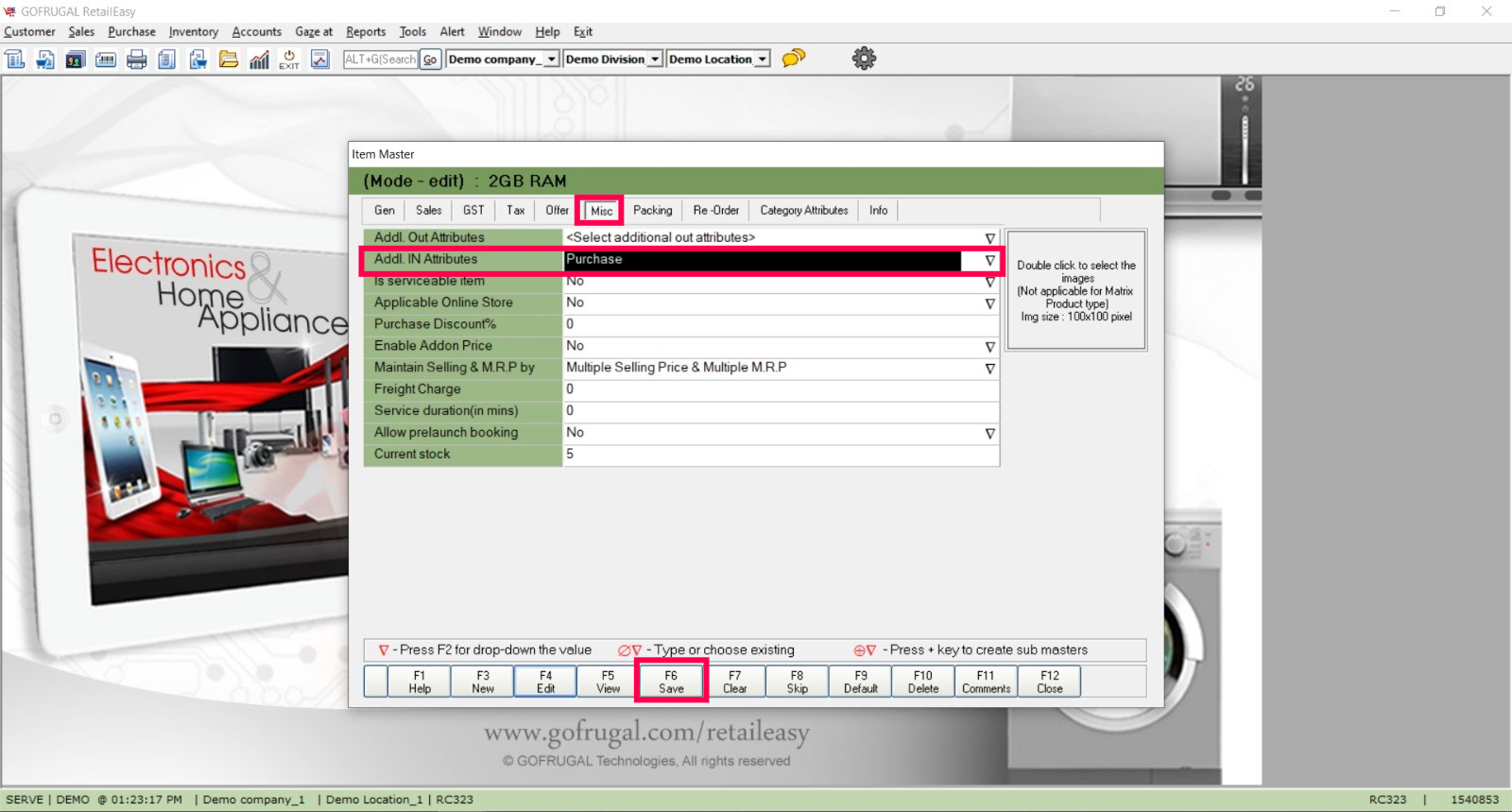Click the F1 Help button
The height and width of the screenshot is (812, 1512).
pyautogui.click(x=420, y=682)
